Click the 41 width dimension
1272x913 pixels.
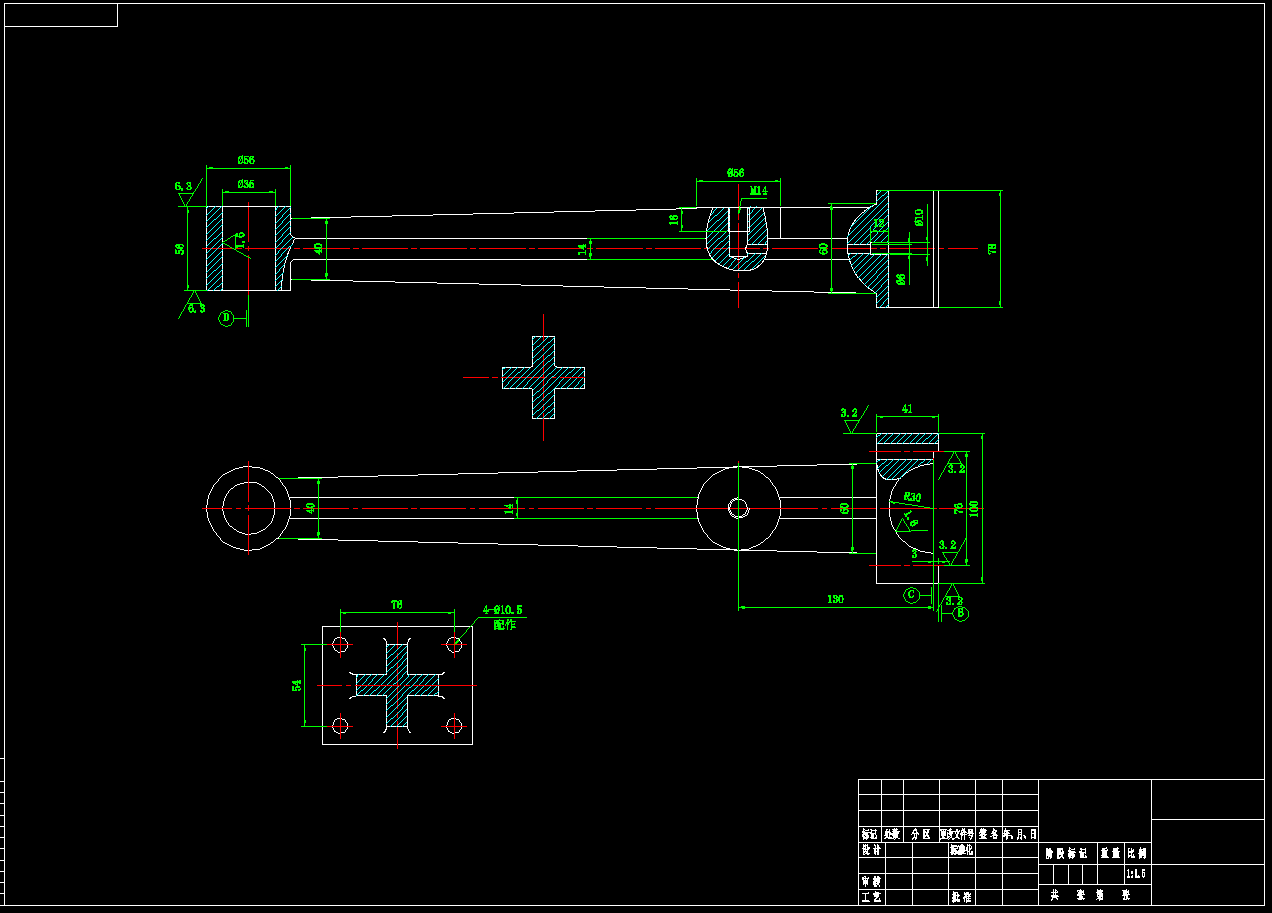[x=908, y=408]
